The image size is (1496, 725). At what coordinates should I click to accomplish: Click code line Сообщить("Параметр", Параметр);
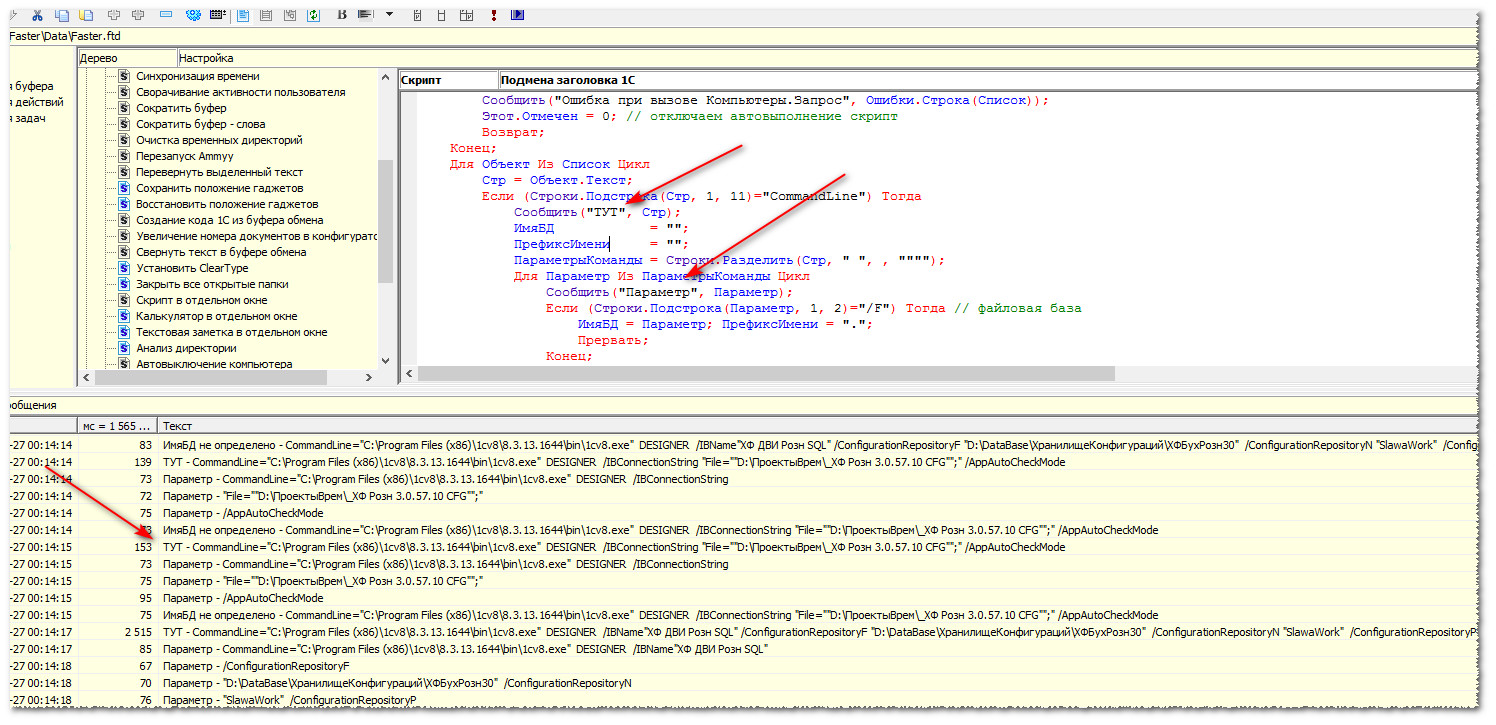pos(669,292)
